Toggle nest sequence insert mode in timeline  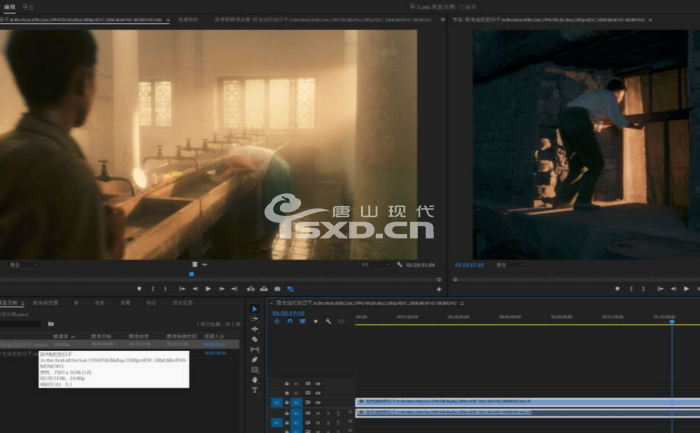(x=277, y=321)
